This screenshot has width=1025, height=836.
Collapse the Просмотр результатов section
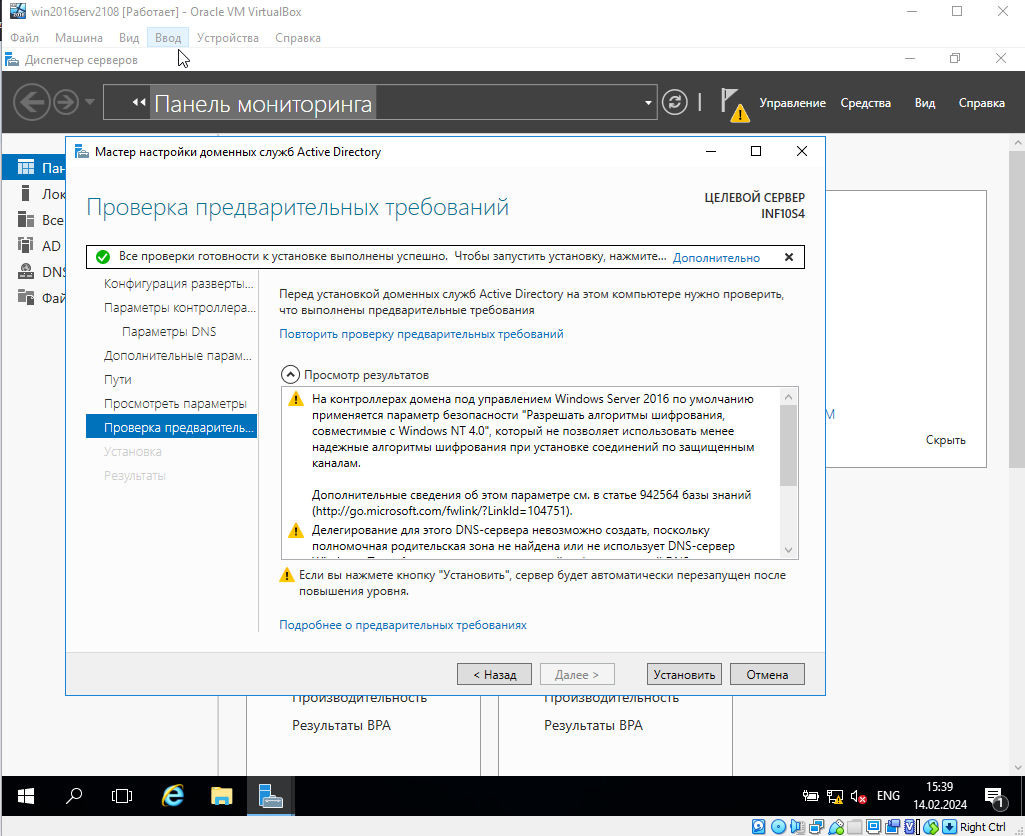coord(290,375)
